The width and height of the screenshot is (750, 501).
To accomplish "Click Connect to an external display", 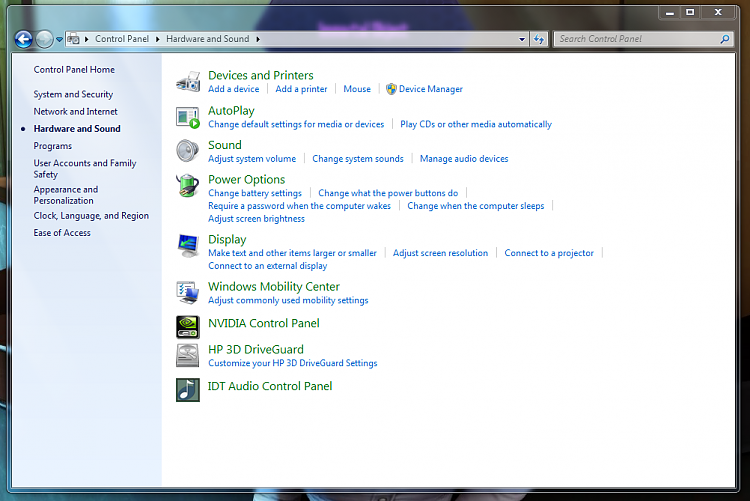I will (x=268, y=266).
